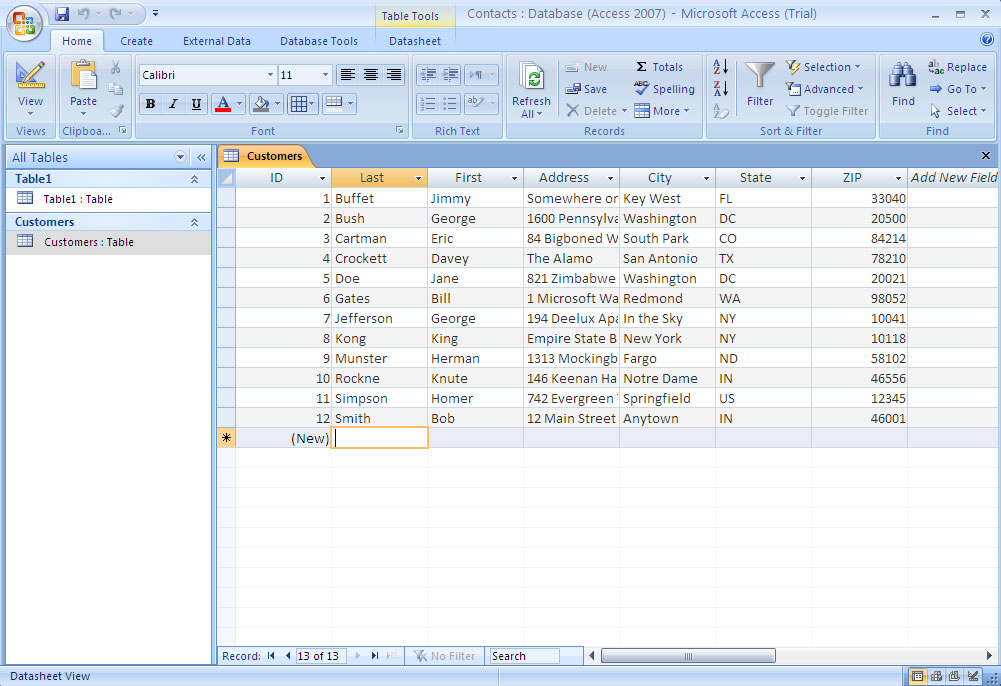Select the Home ribbon tab
This screenshot has width=1001, height=686.
click(77, 41)
